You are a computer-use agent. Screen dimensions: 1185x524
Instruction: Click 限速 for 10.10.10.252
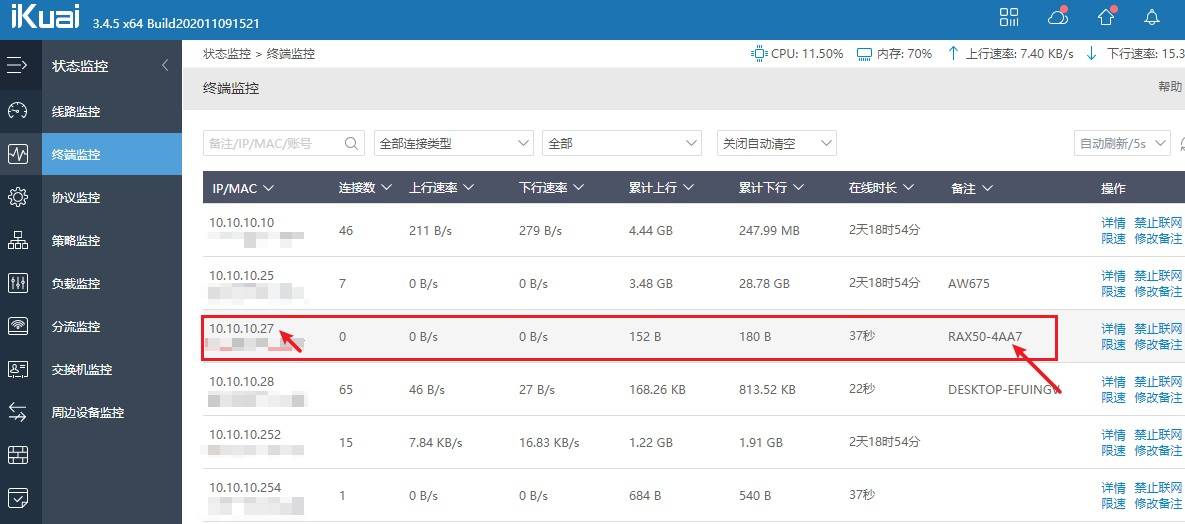pos(1113,450)
